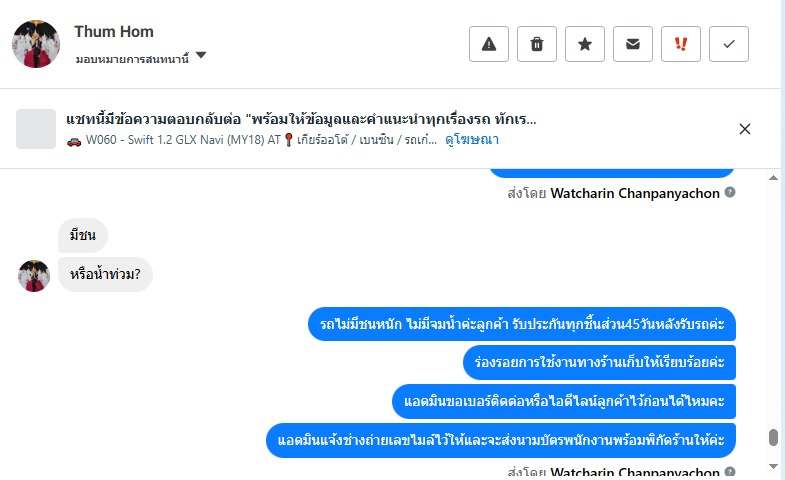Click the chat scrollbar thumb
Image resolution: width=785 pixels, height=480 pixels.
point(772,438)
